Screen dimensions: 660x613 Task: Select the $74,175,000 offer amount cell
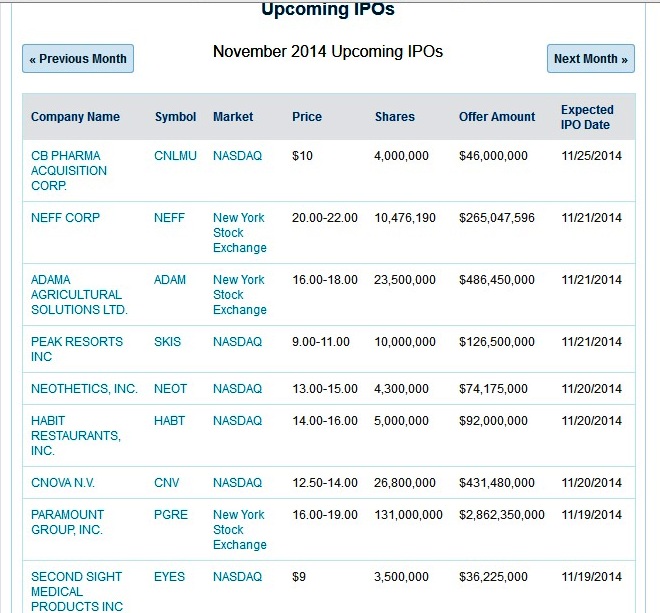pos(493,389)
